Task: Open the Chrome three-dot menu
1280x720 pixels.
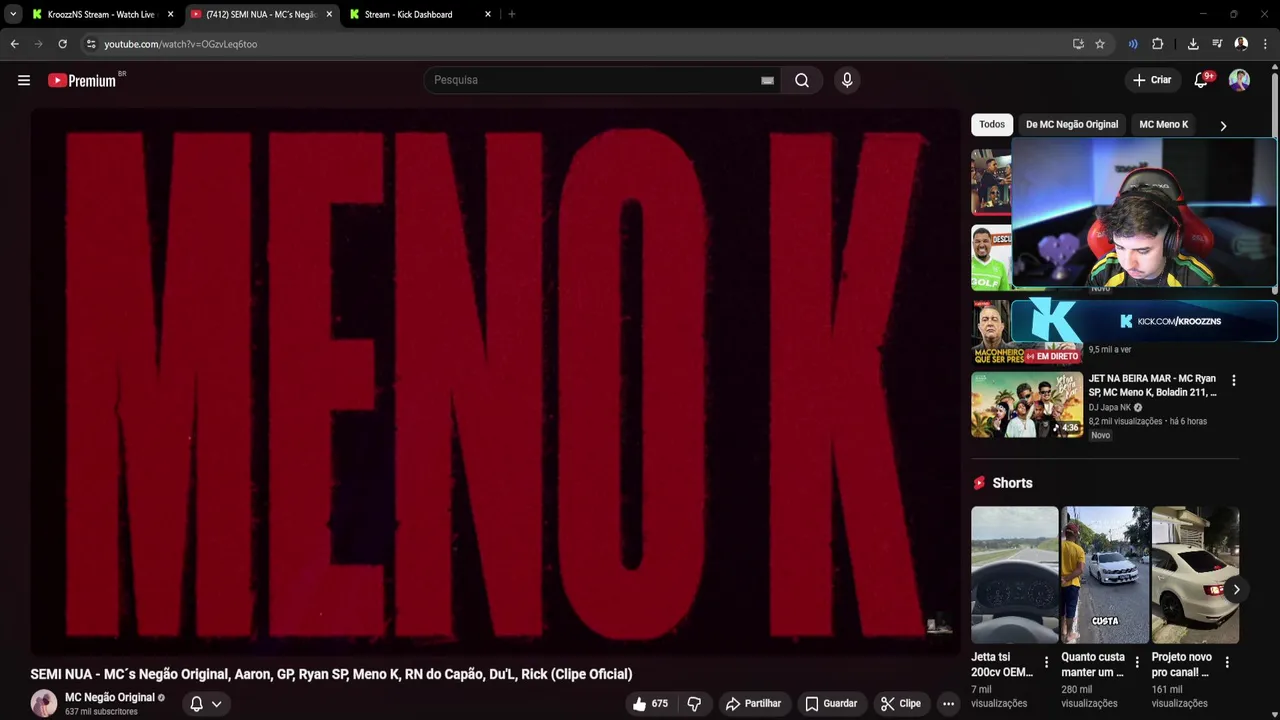Action: click(x=1265, y=44)
